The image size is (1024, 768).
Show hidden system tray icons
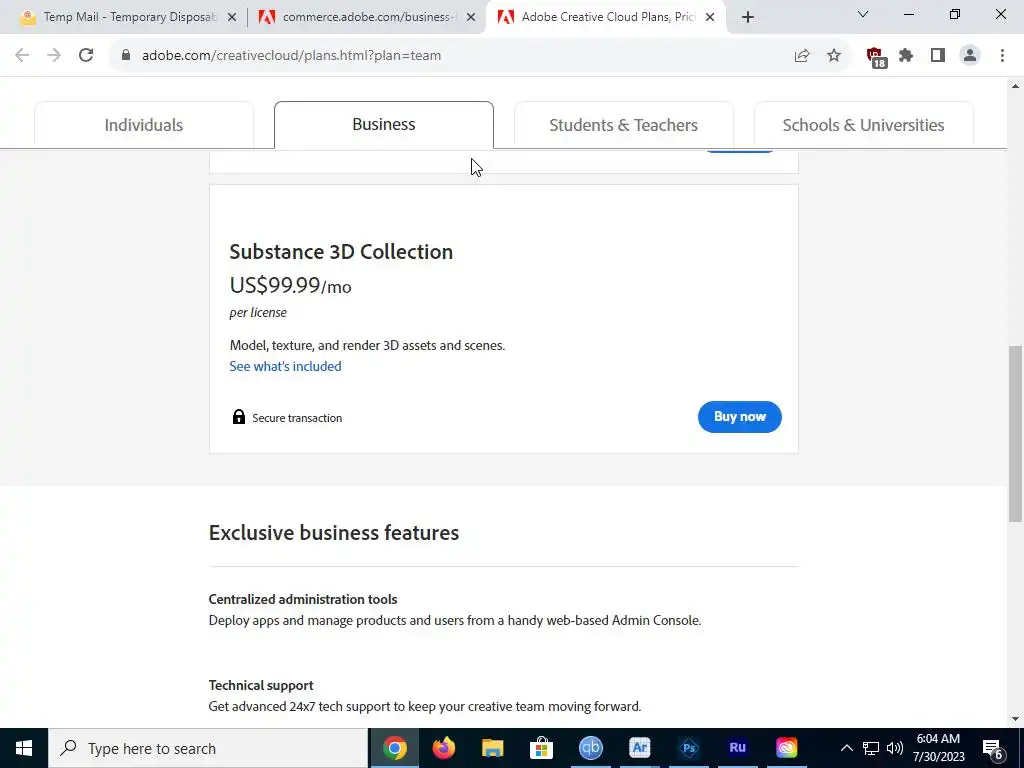846,748
